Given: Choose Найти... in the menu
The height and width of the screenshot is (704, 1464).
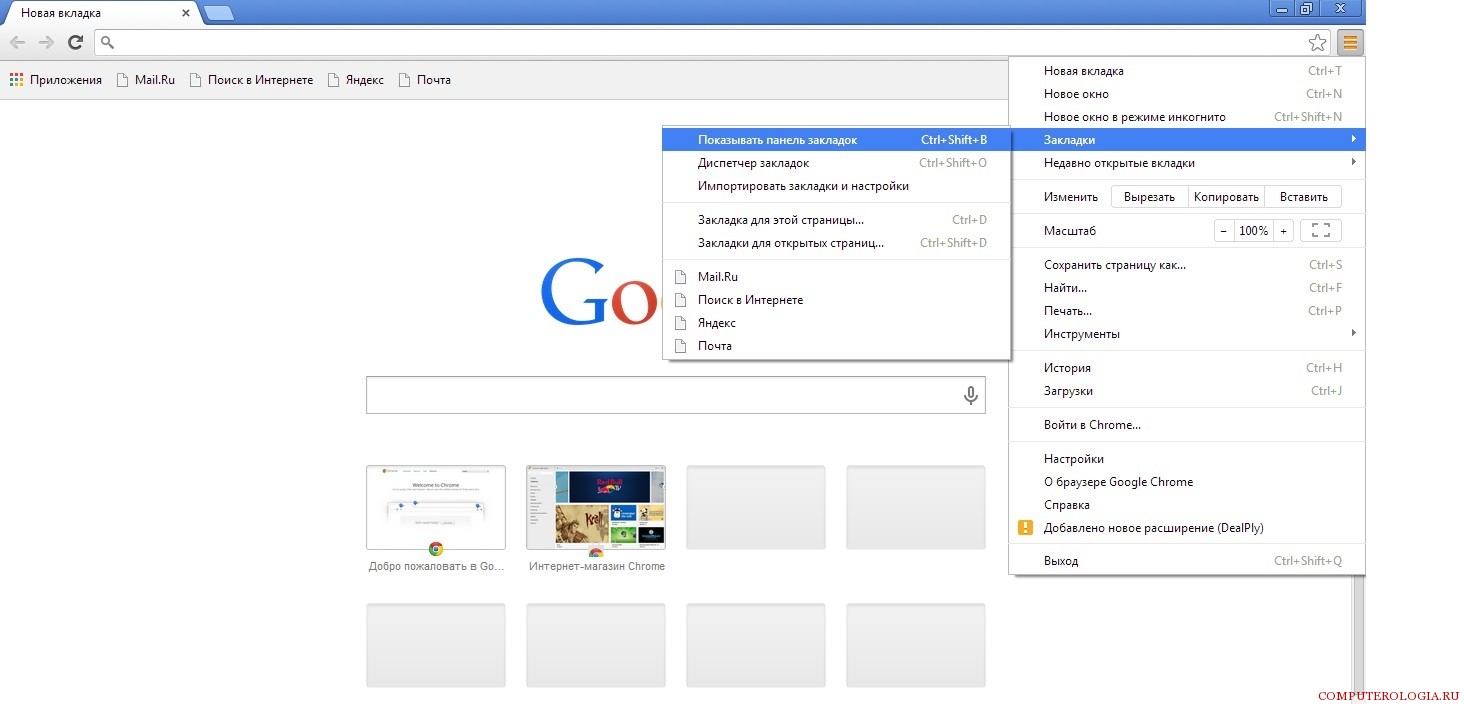Looking at the screenshot, I should [x=1187, y=288].
